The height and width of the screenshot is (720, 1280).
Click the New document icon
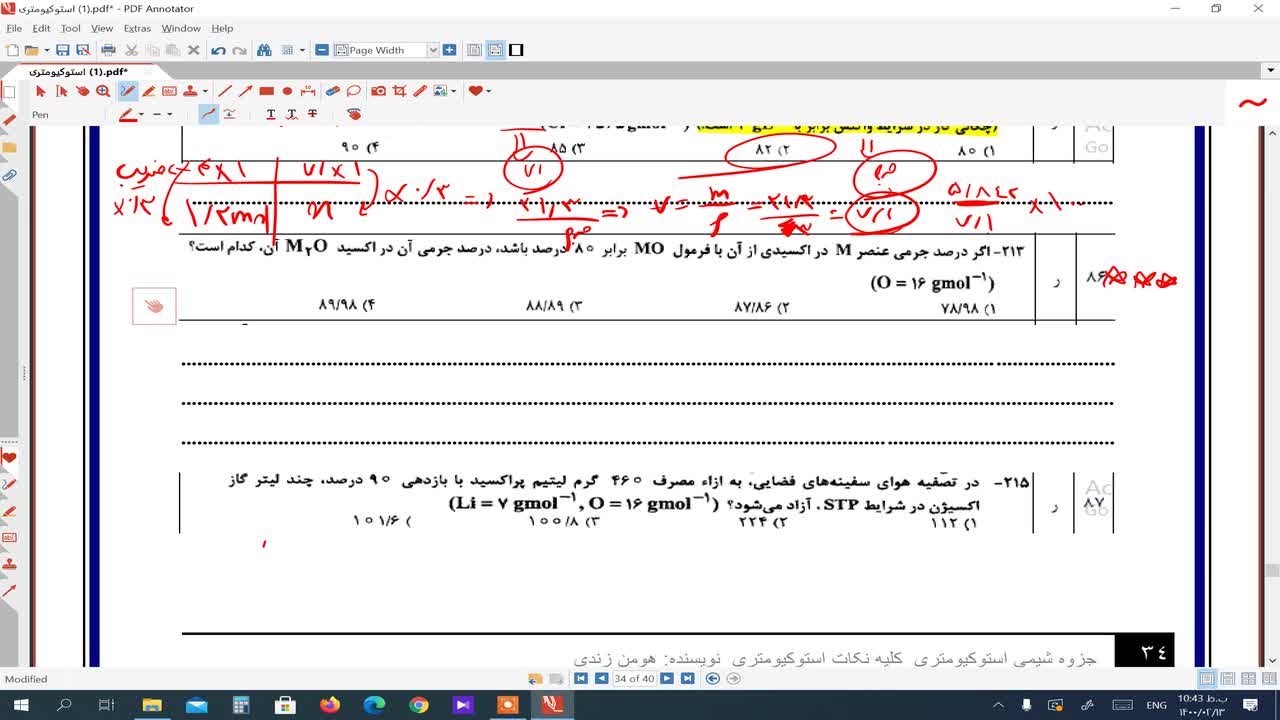tap(12, 50)
